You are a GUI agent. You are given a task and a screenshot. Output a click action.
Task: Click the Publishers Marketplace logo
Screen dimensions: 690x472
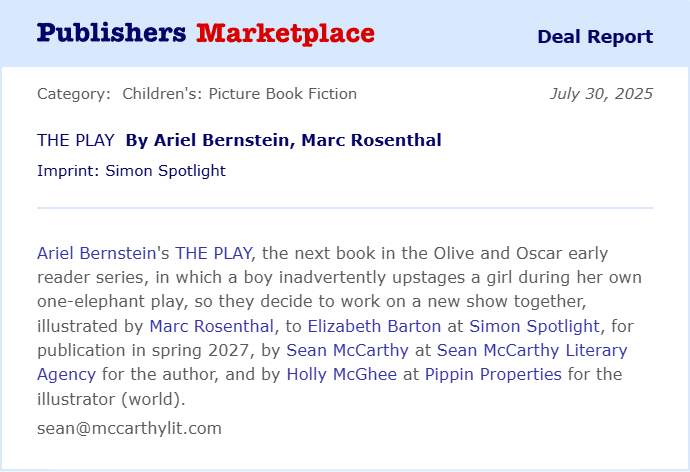pos(206,33)
